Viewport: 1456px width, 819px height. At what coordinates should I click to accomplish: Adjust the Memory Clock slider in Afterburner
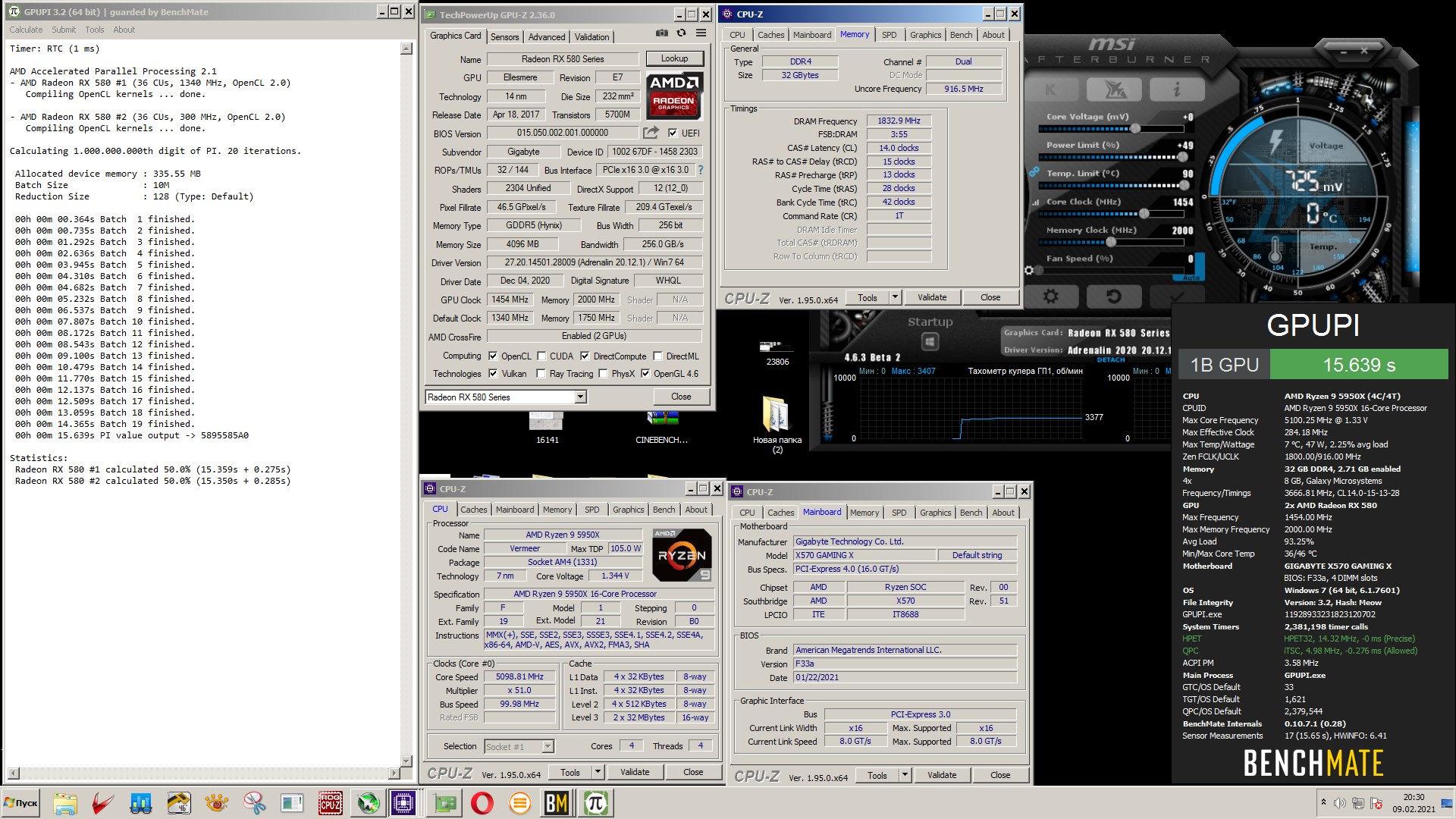[1112, 242]
